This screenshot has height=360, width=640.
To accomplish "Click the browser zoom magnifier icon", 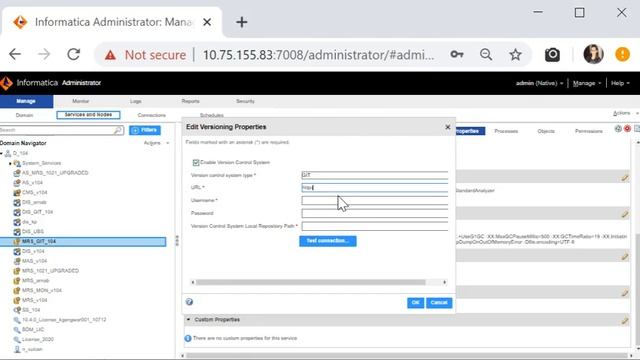I will point(486,54).
